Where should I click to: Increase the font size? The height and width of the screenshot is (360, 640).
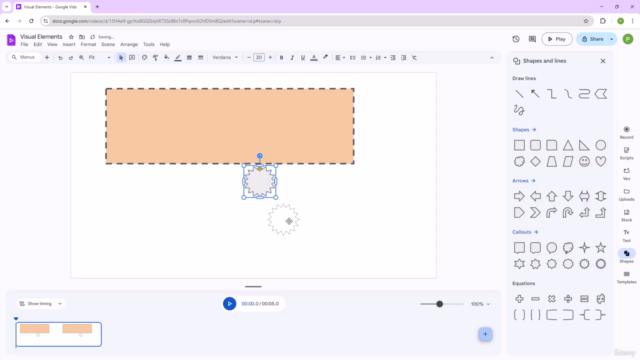point(270,58)
